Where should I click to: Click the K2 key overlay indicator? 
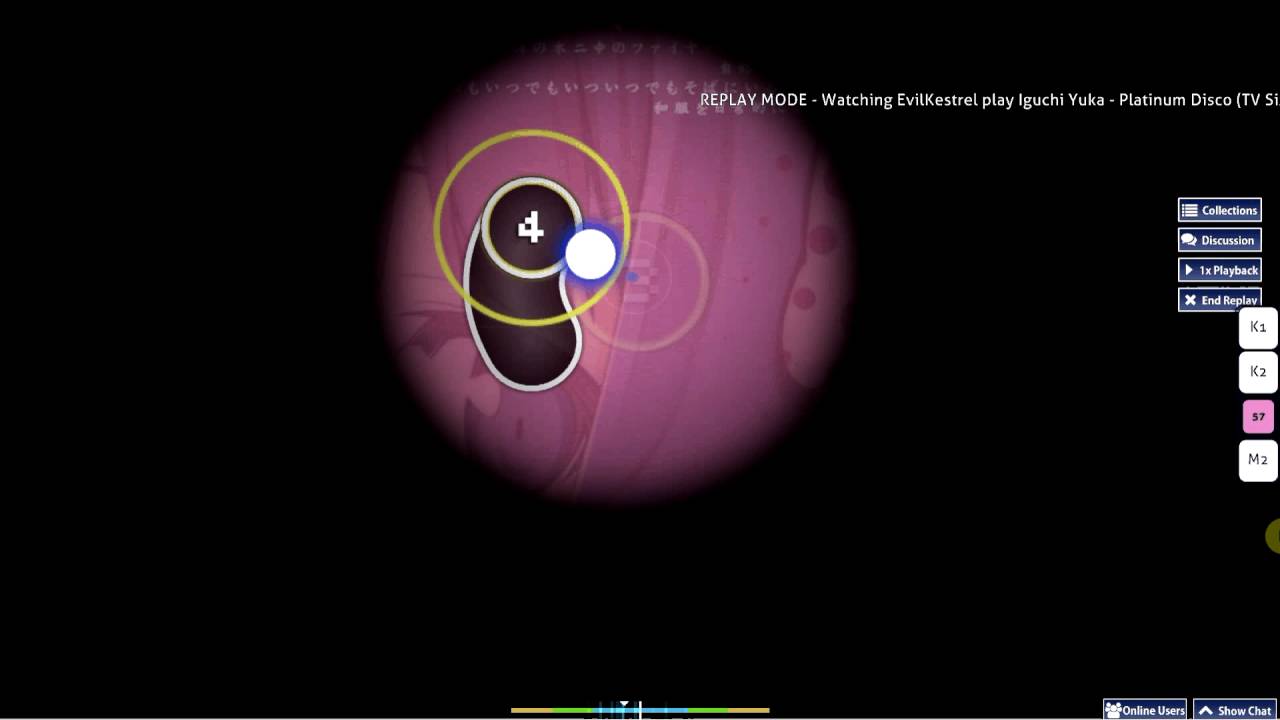coord(1258,372)
